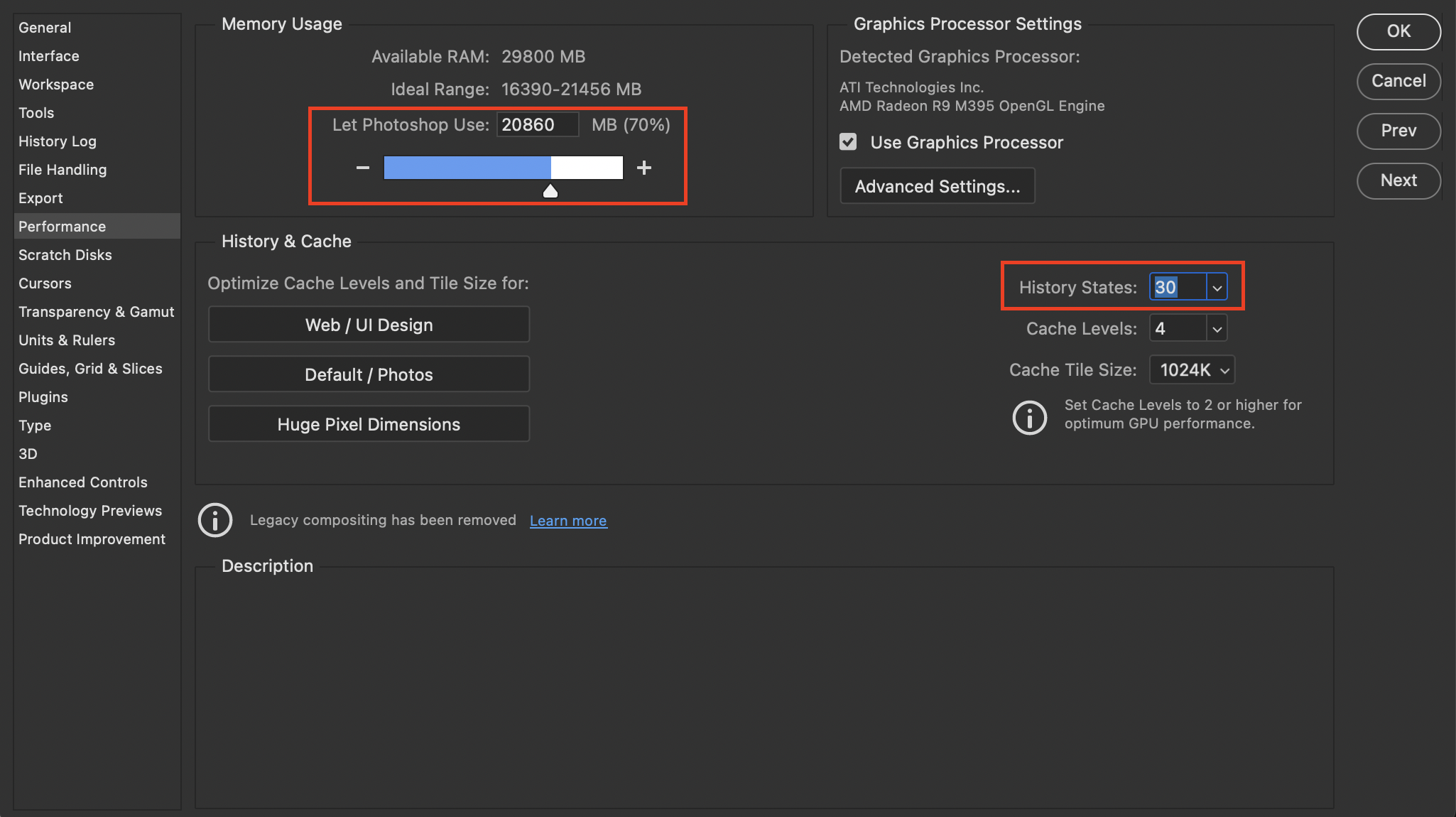Click the minus icon beside memory slider
This screenshot has height=817, width=1456.
[x=362, y=168]
